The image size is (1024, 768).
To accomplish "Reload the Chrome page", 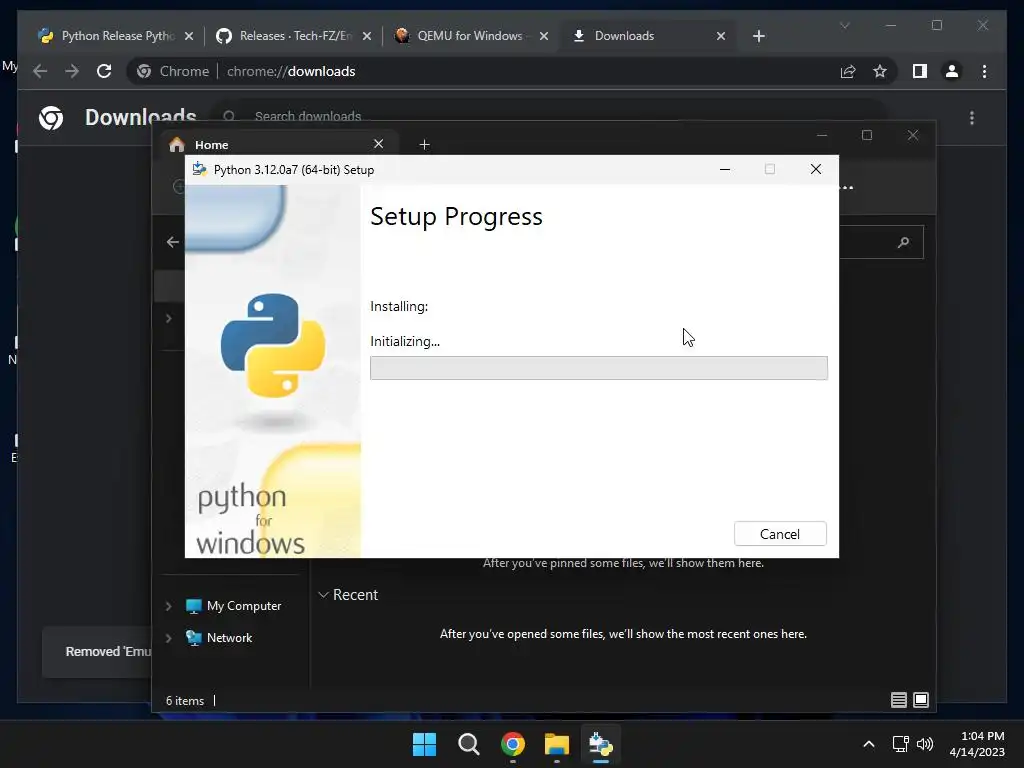I will point(104,71).
